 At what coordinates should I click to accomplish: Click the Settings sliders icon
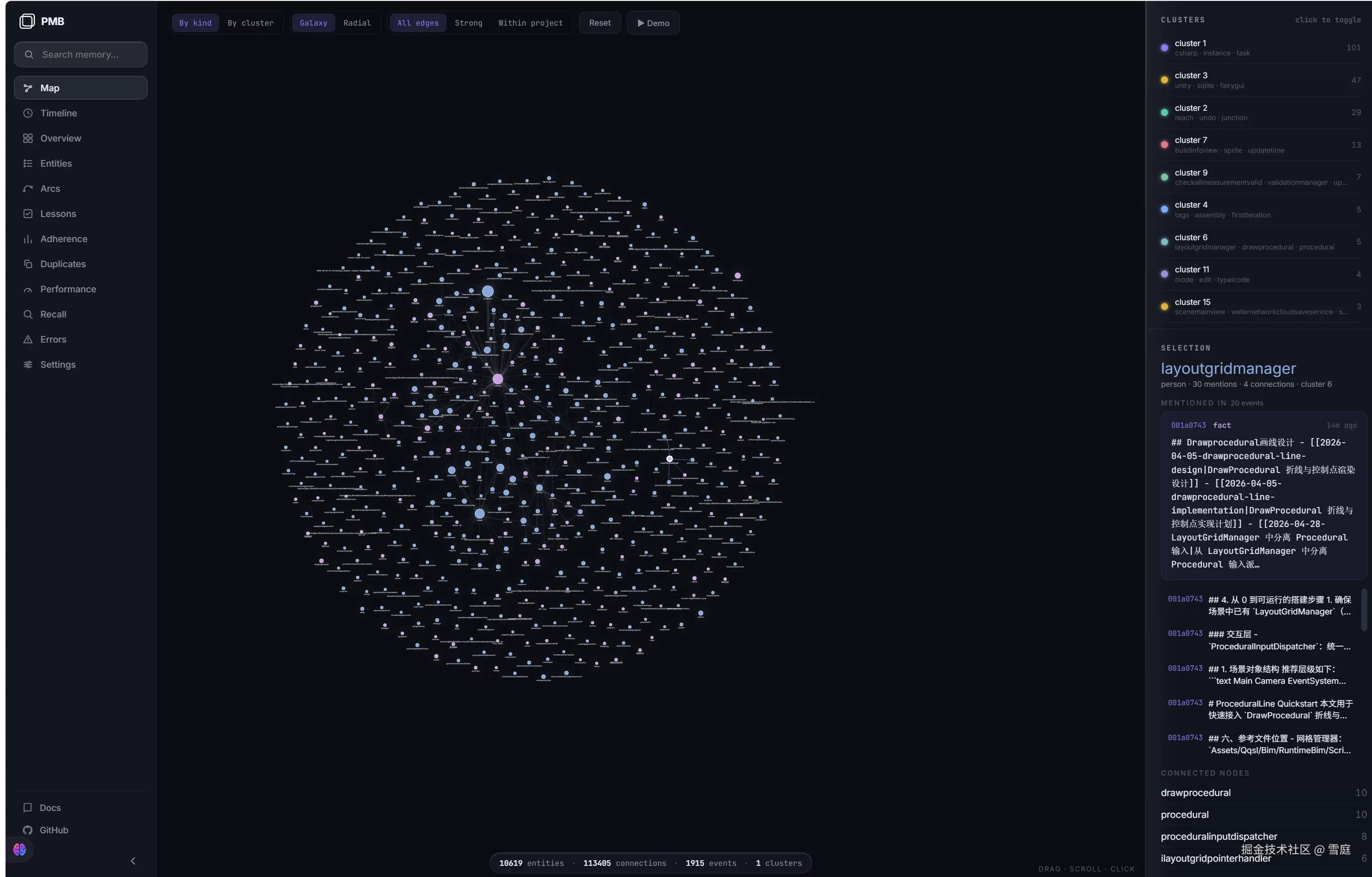pos(27,364)
